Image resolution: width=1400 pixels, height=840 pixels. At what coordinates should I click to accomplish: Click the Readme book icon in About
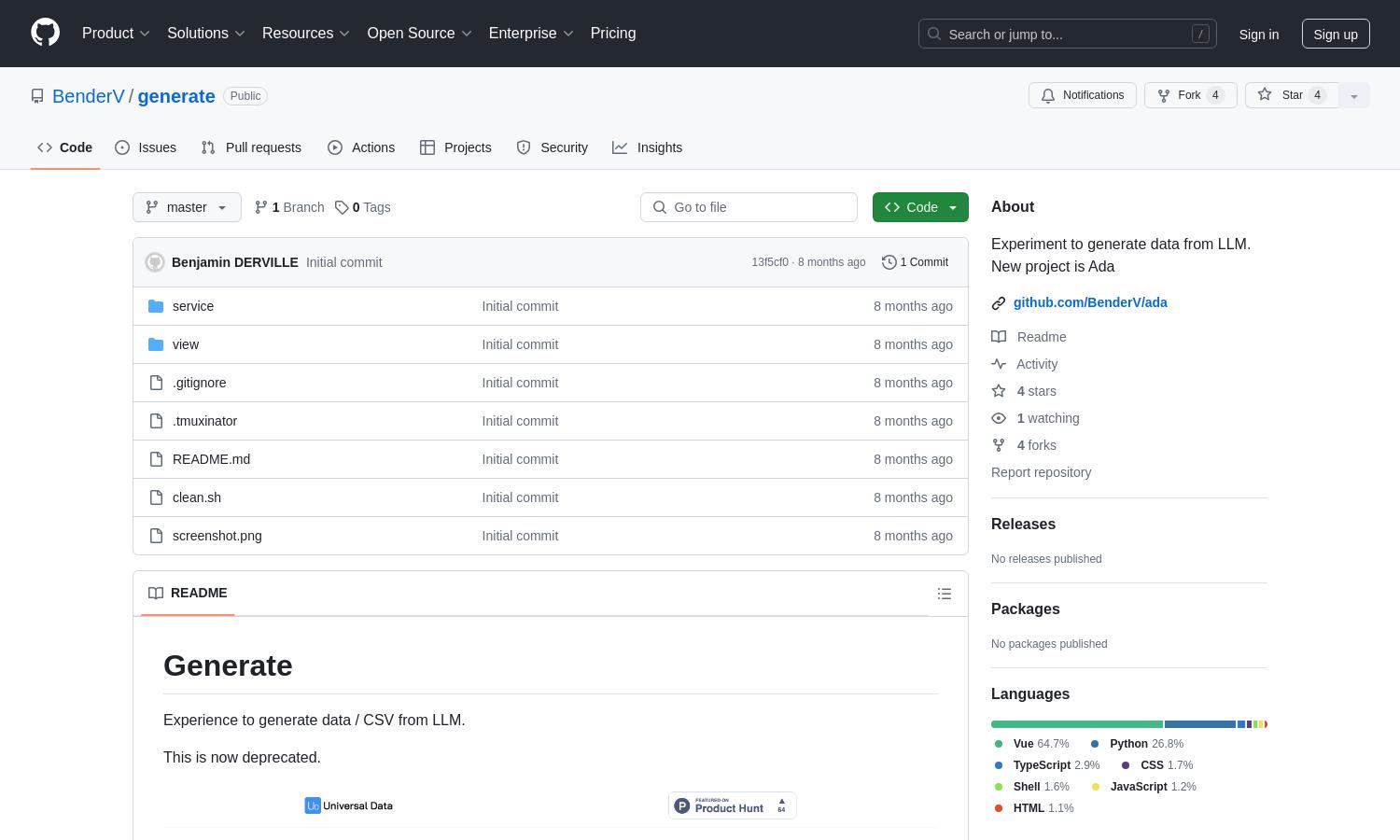[999, 337]
